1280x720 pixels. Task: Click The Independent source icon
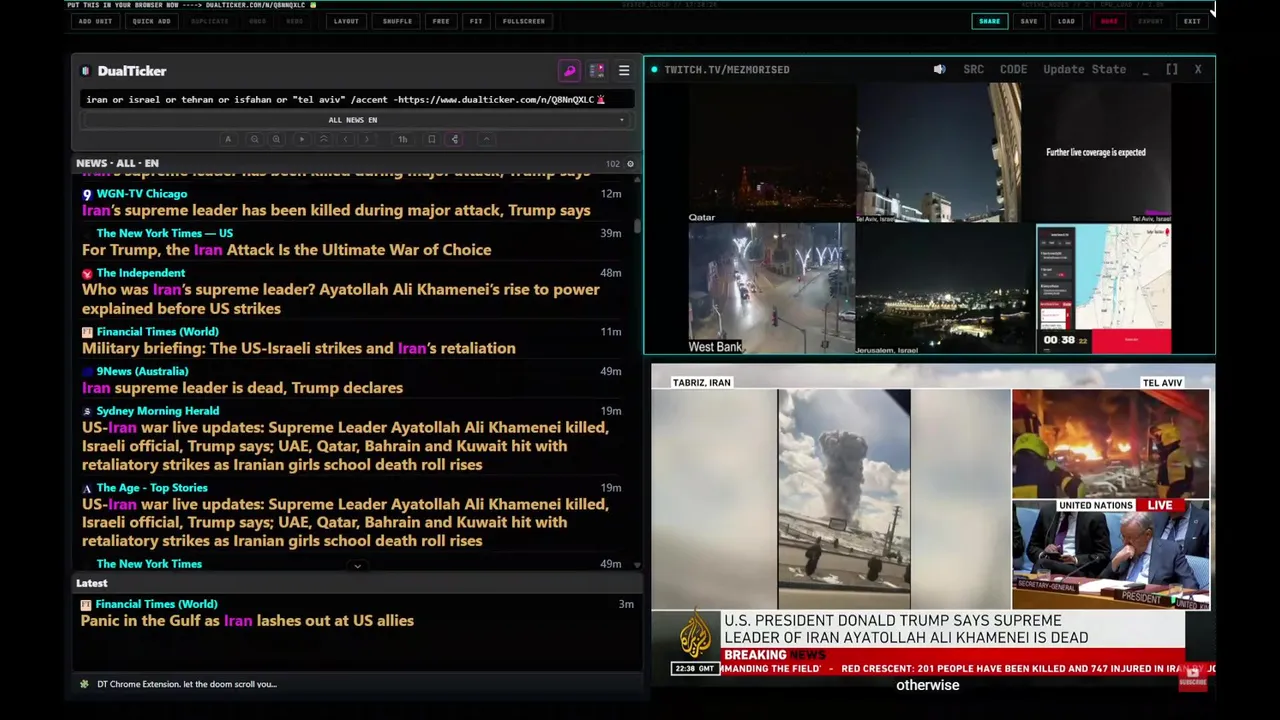(87, 273)
